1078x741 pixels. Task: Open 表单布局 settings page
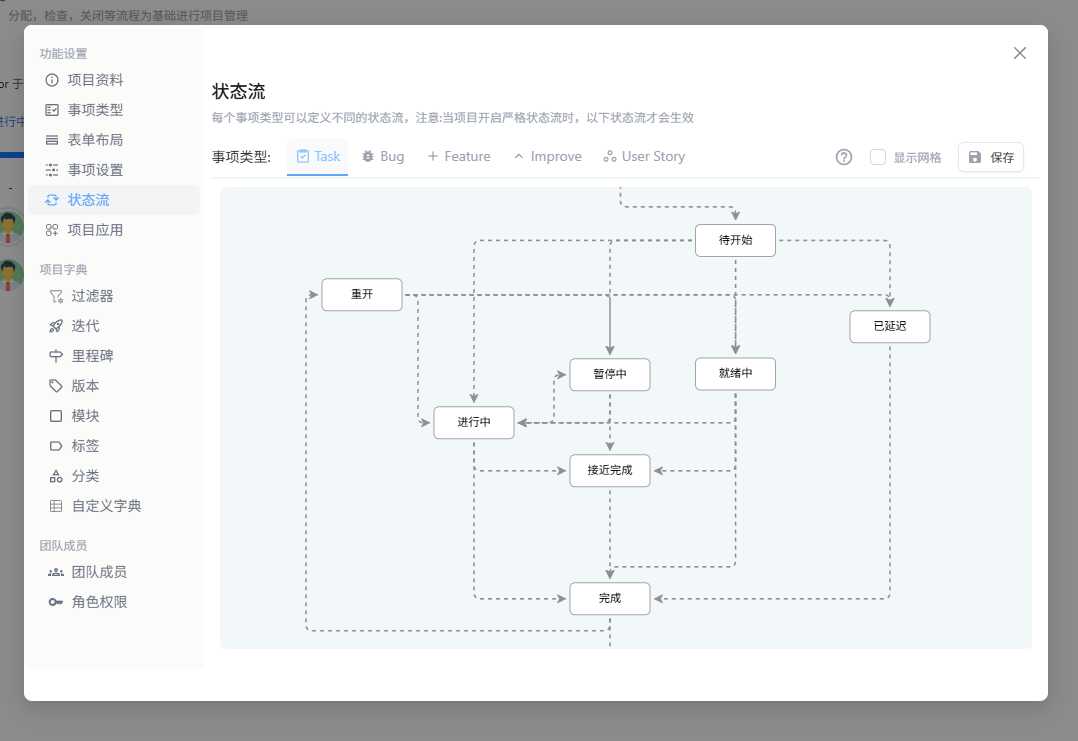click(x=114, y=140)
